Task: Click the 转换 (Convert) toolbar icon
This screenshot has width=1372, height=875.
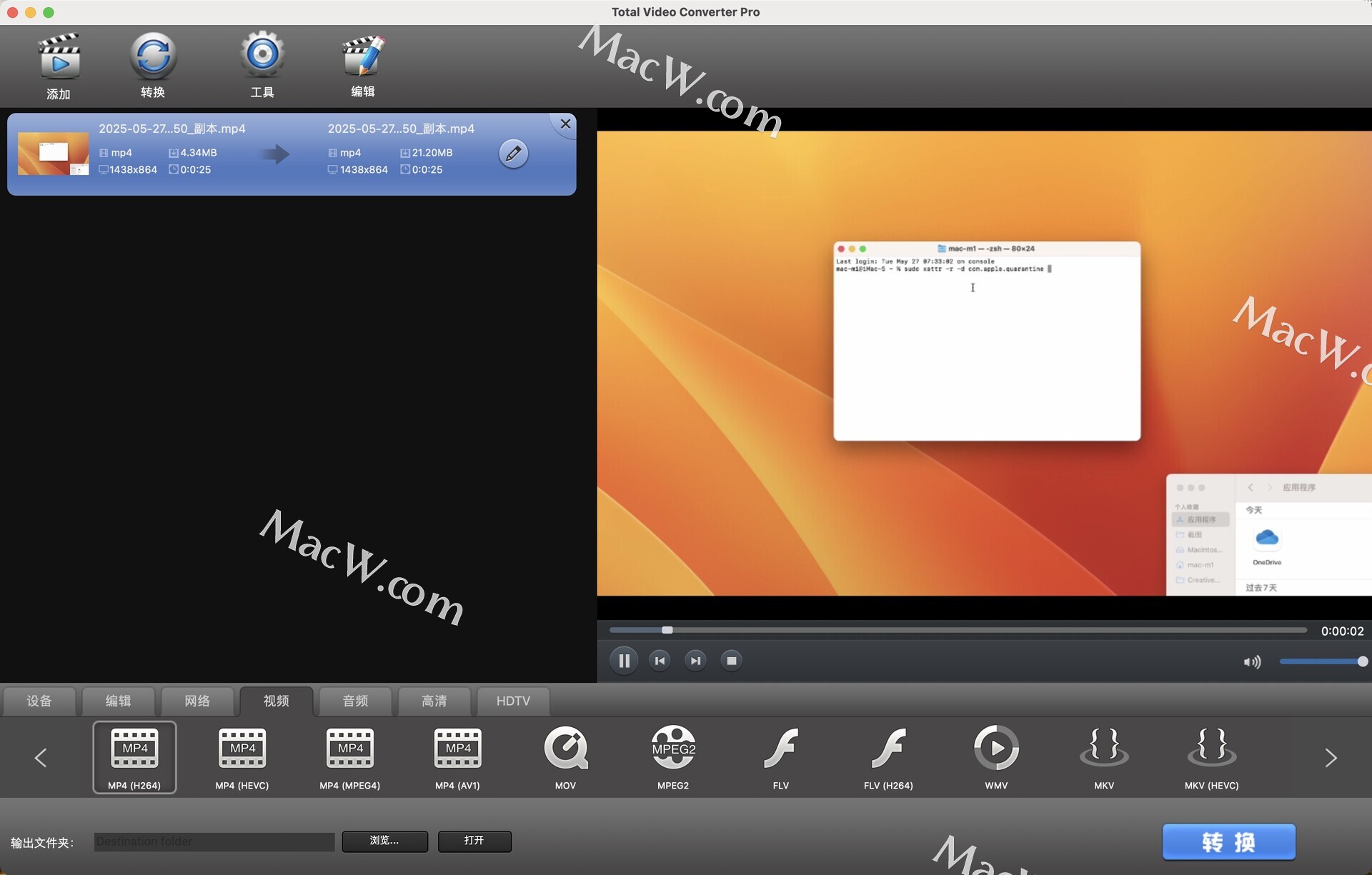Action: point(153,55)
